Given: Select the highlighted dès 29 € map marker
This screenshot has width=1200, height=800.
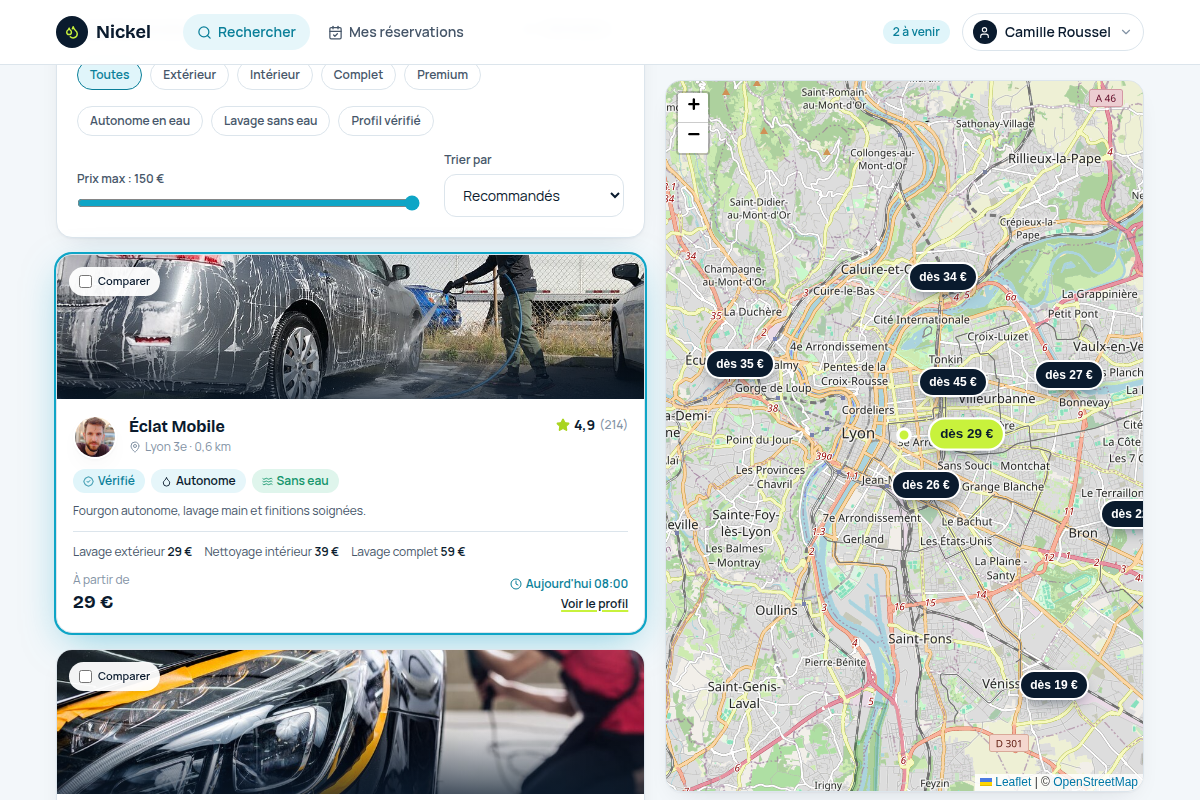Looking at the screenshot, I should [966, 434].
